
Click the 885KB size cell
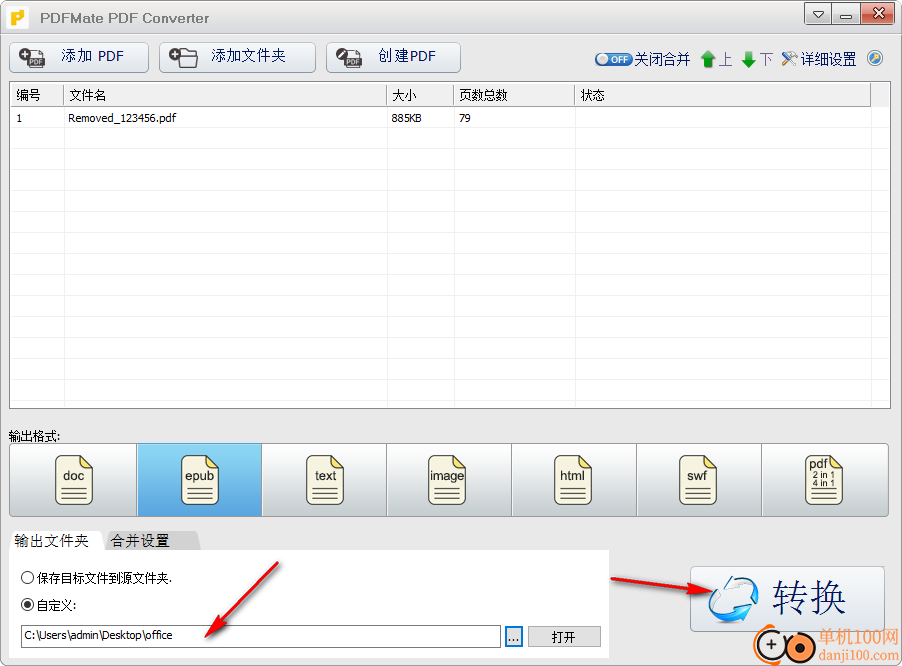point(407,118)
